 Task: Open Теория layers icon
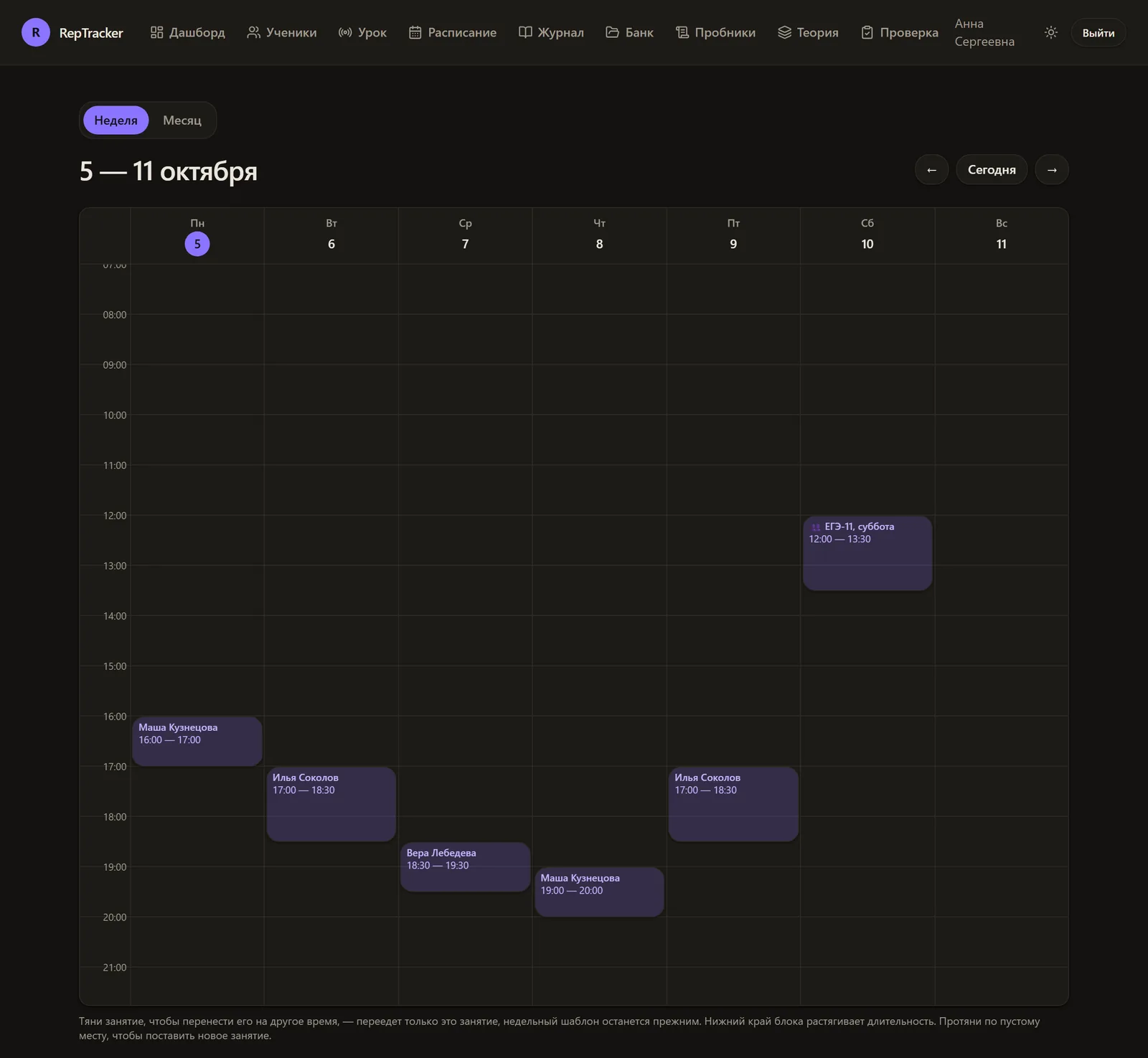[x=784, y=32]
